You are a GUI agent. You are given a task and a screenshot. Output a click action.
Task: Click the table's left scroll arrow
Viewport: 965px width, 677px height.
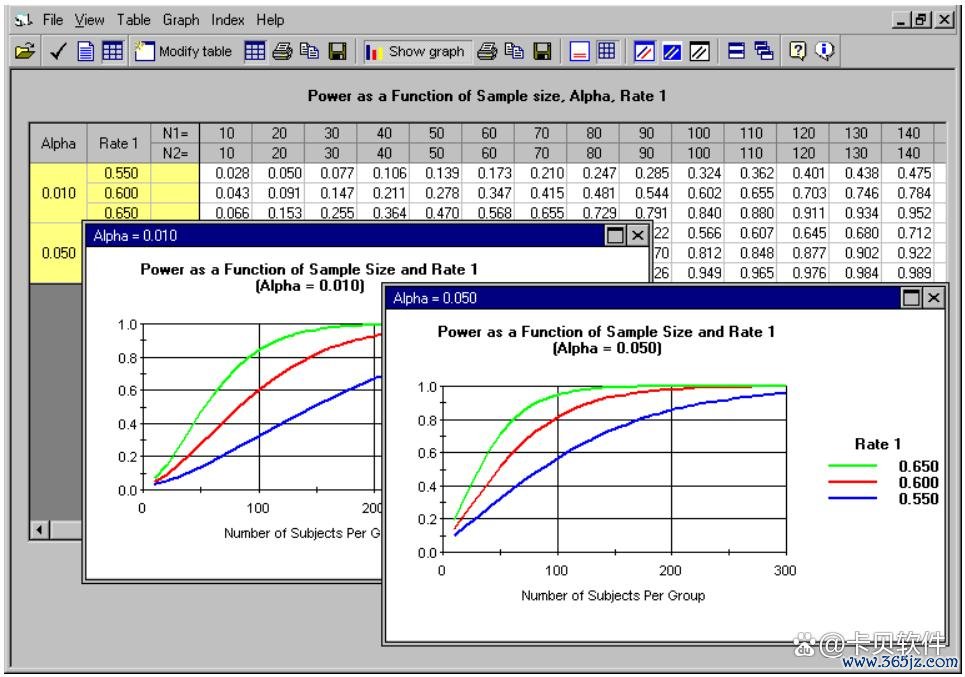tap(41, 529)
